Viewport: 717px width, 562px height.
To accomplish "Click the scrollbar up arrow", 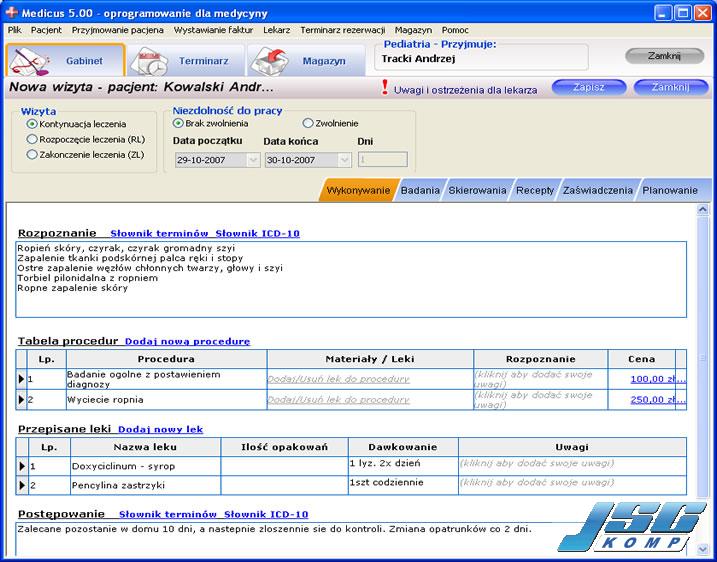I will pyautogui.click(x=702, y=210).
